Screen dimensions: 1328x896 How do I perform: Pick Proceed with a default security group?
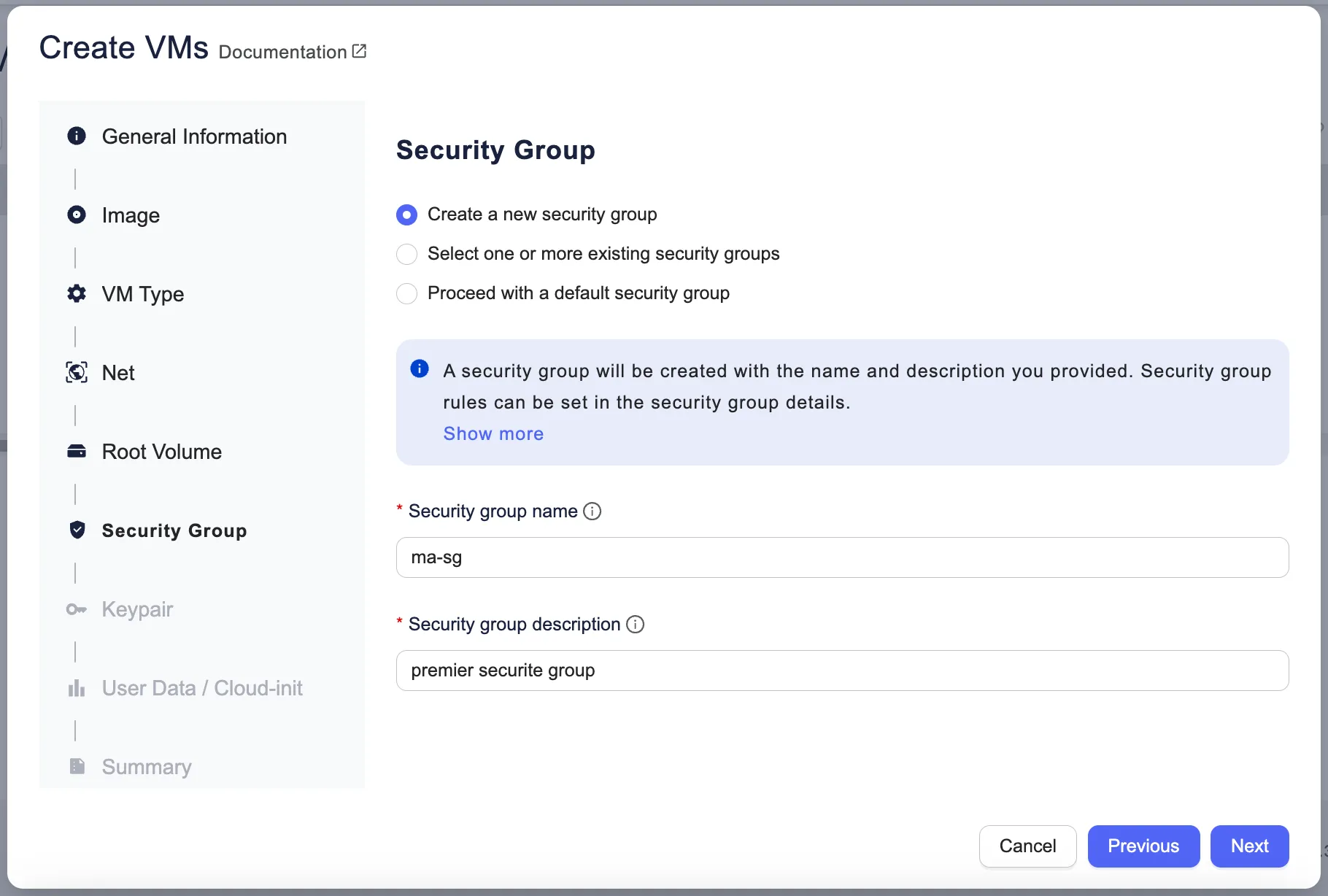tap(406, 293)
